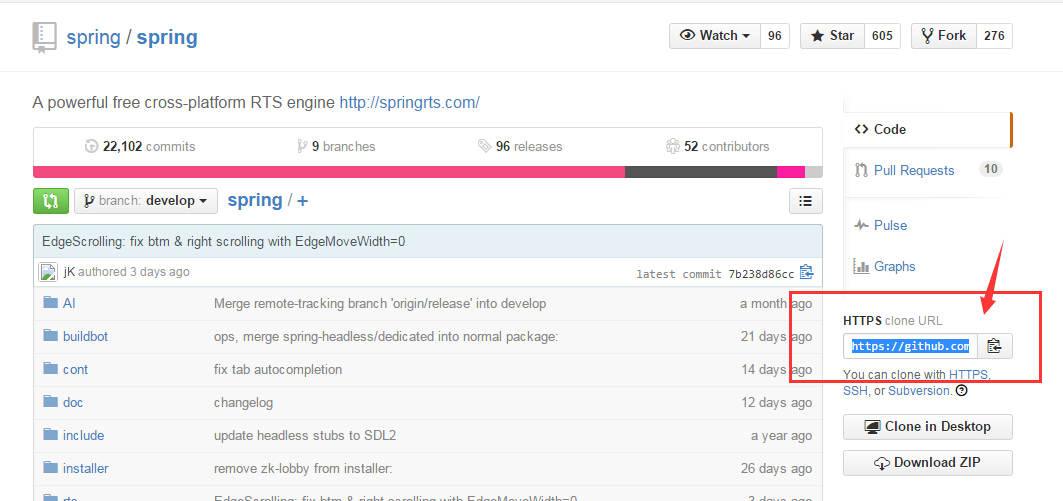
Task: Open the EdgeScrolling commit message
Action: click(224, 241)
